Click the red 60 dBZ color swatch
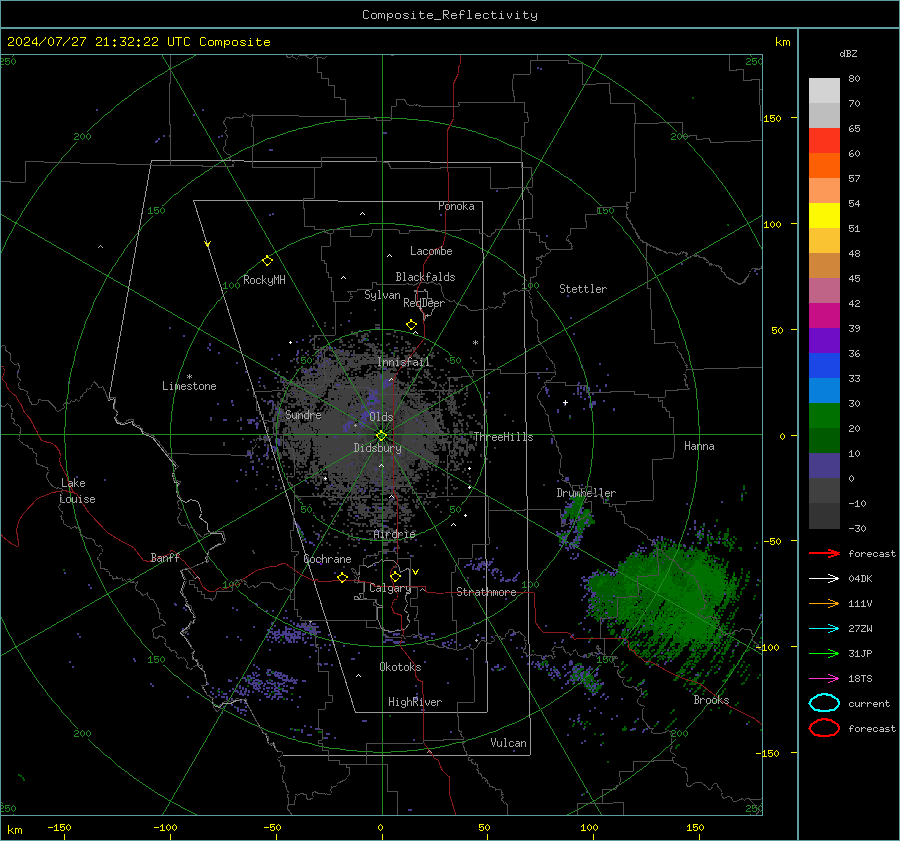Screen dimensions: 900x841 click(824, 141)
